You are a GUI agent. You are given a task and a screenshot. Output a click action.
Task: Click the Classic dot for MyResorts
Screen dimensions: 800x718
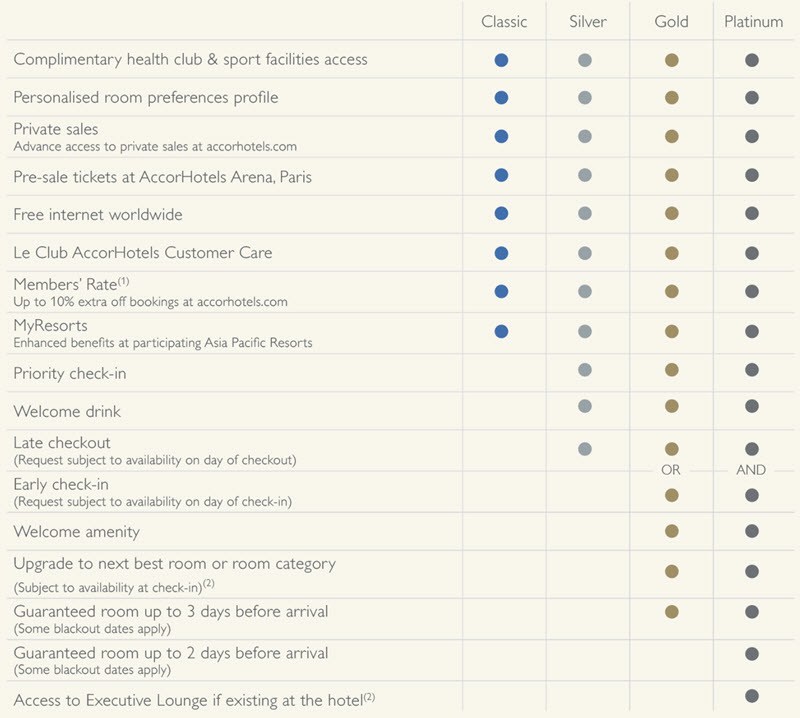click(501, 331)
